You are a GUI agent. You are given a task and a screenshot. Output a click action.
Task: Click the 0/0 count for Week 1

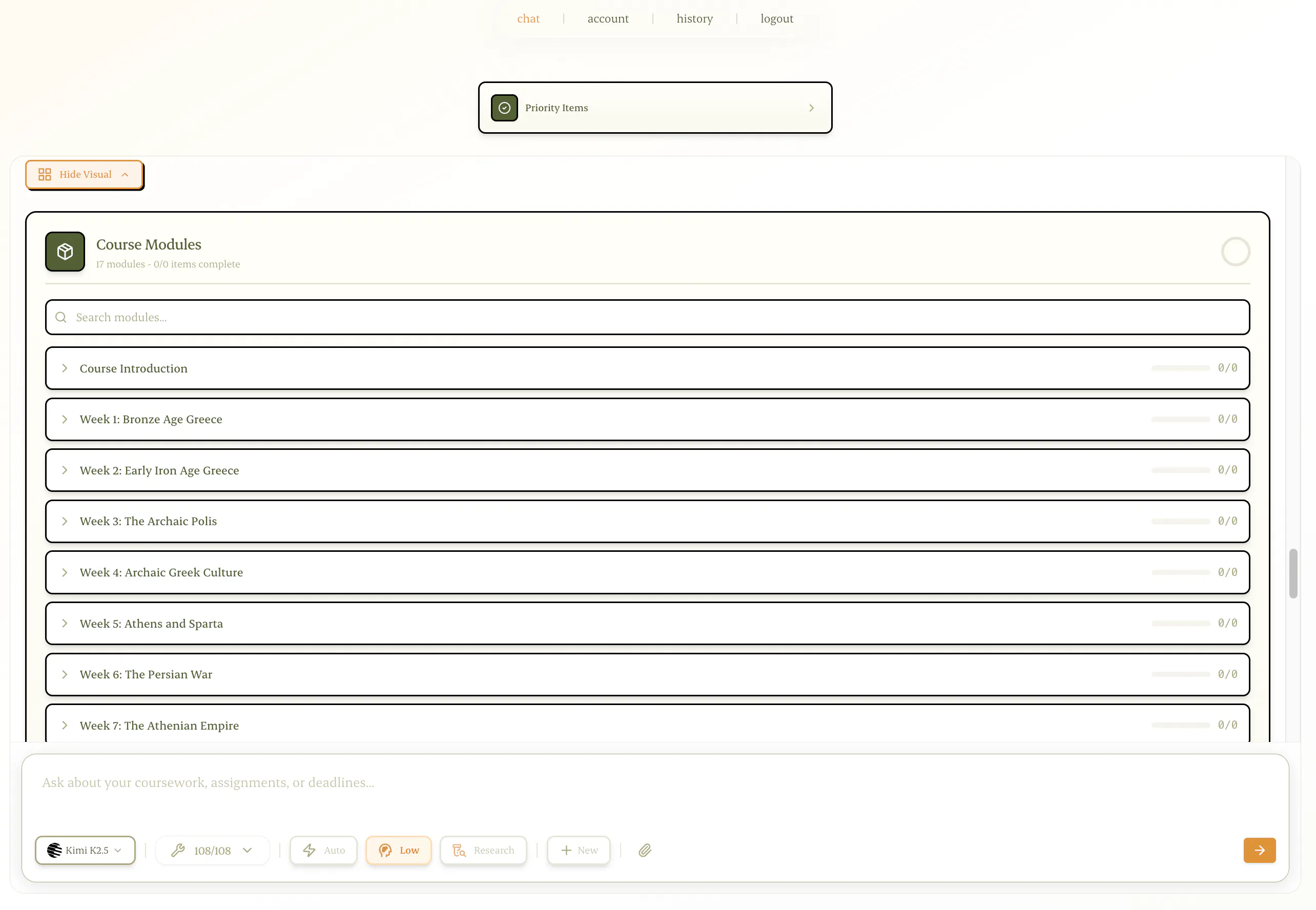[1228, 419]
